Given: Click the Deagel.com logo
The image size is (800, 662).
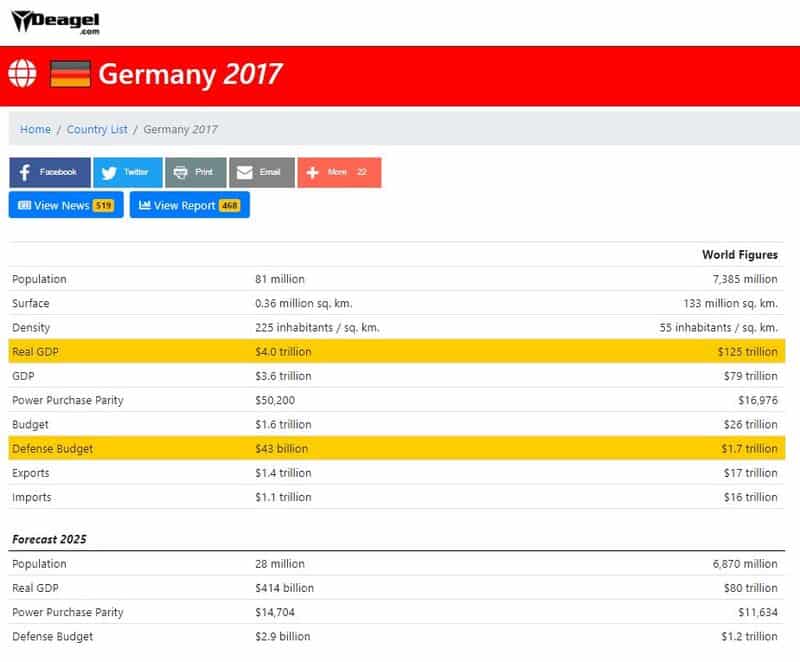Looking at the screenshot, I should [x=55, y=21].
